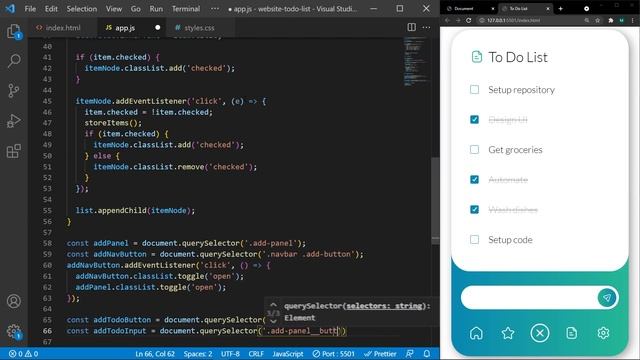Check the Setup repository checkbox
This screenshot has height=360, width=640.
point(474,89)
